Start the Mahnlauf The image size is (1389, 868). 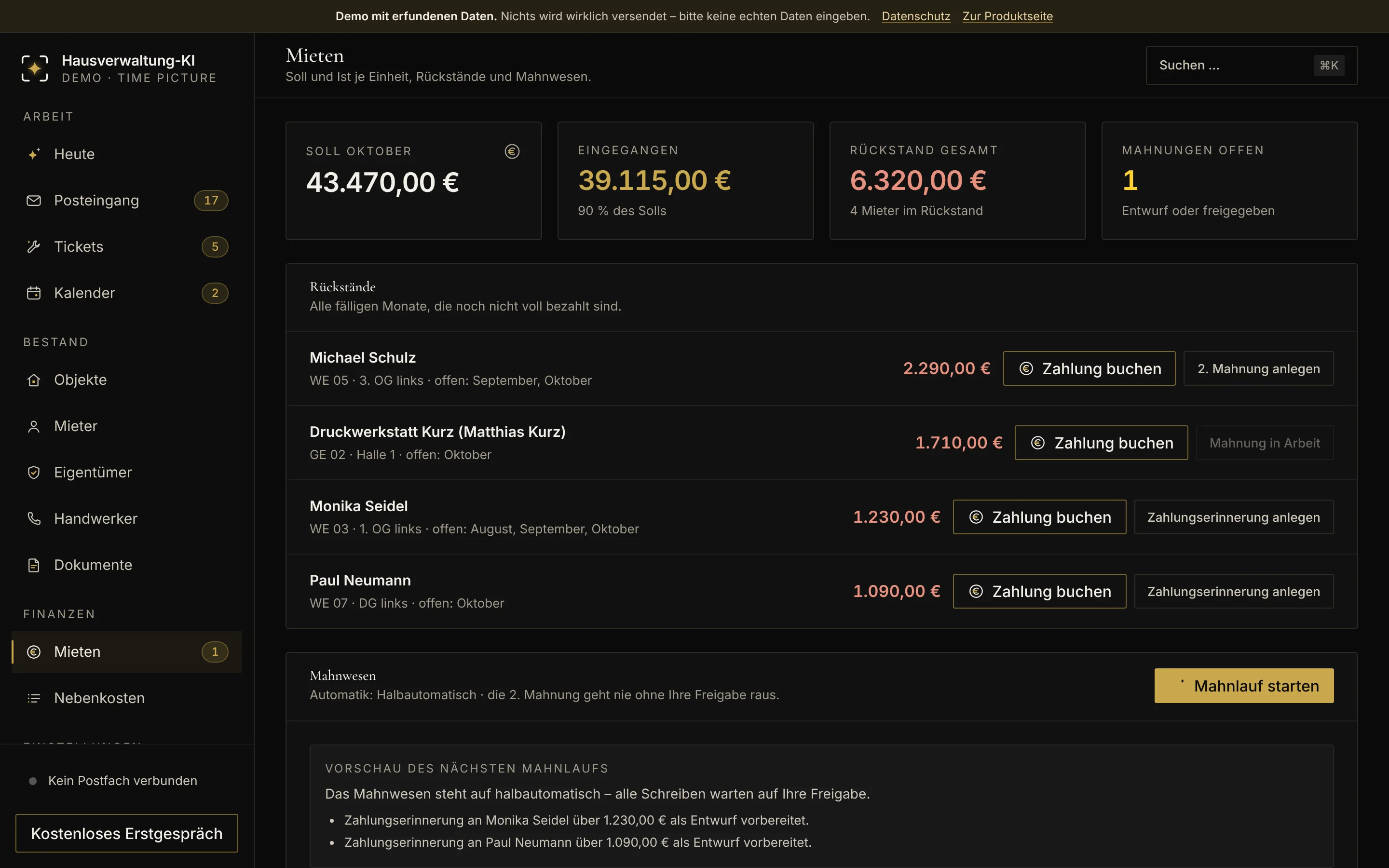[x=1244, y=685]
